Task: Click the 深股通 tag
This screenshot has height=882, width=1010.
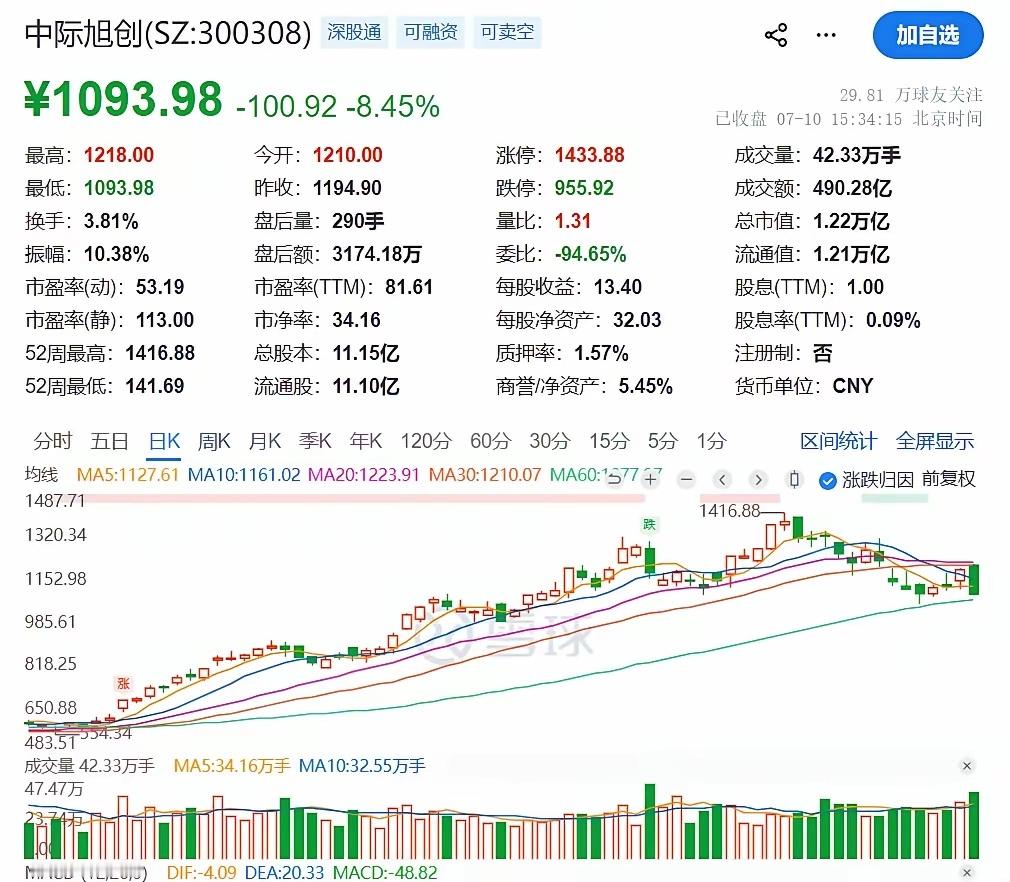Action: [354, 32]
